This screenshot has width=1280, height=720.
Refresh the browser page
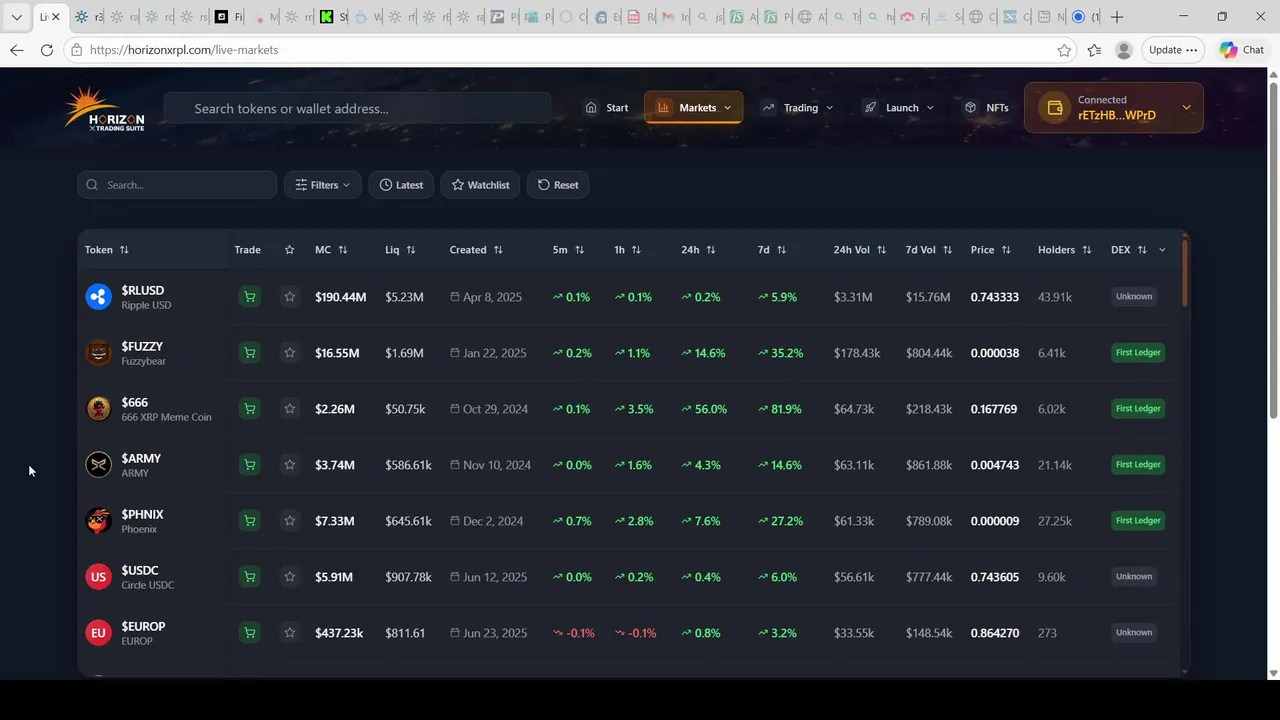point(47,50)
